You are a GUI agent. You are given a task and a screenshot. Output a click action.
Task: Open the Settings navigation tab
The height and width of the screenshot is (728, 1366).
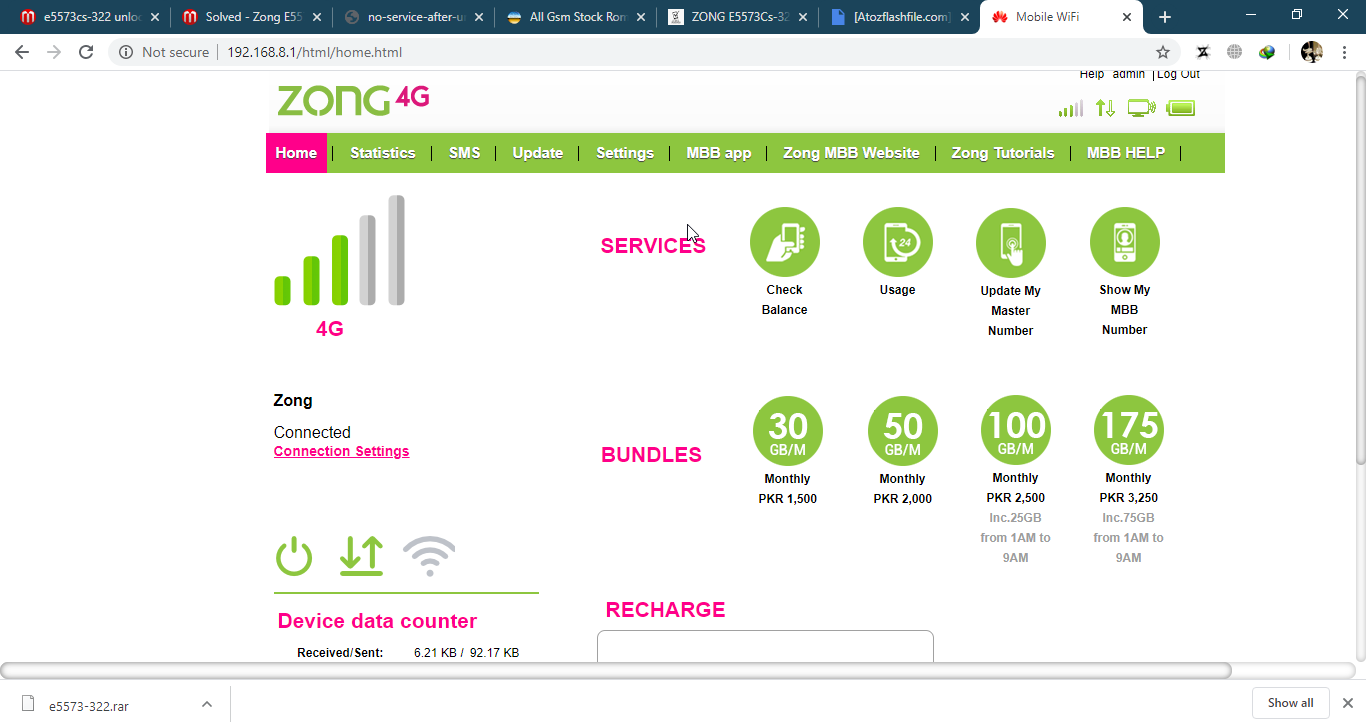pyautogui.click(x=625, y=153)
